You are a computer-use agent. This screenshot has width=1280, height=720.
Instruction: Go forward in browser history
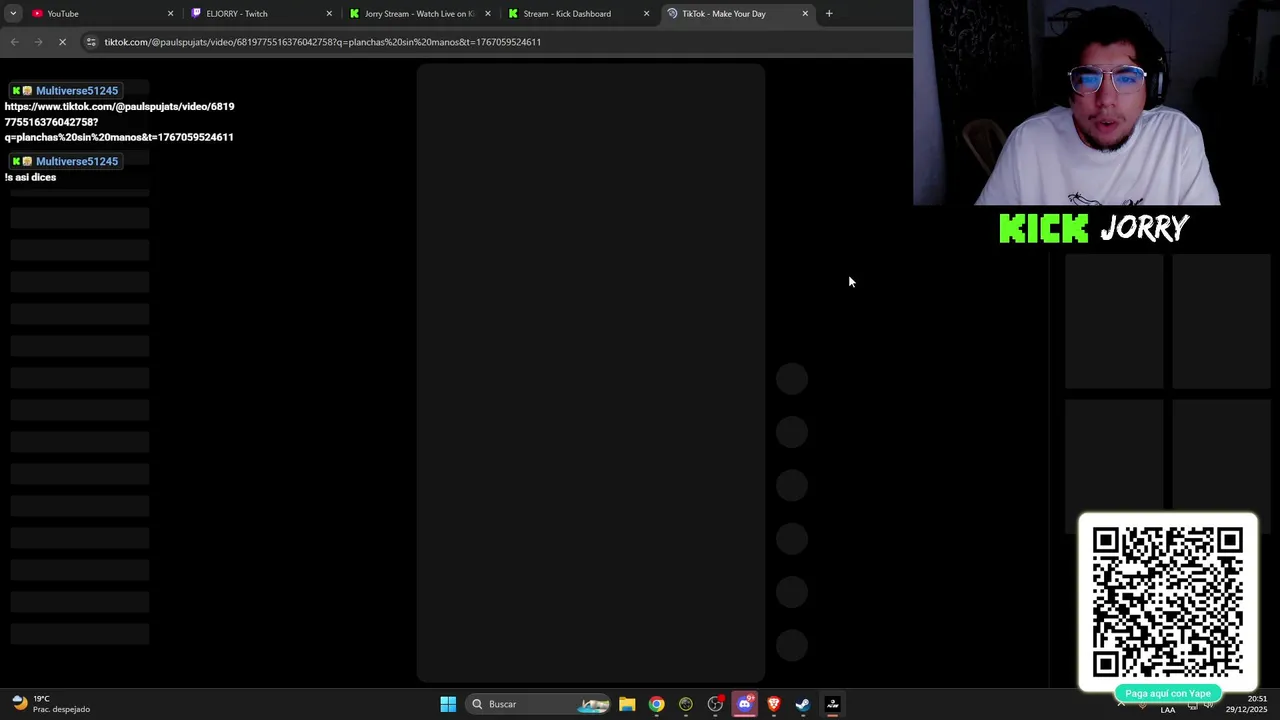point(38,42)
